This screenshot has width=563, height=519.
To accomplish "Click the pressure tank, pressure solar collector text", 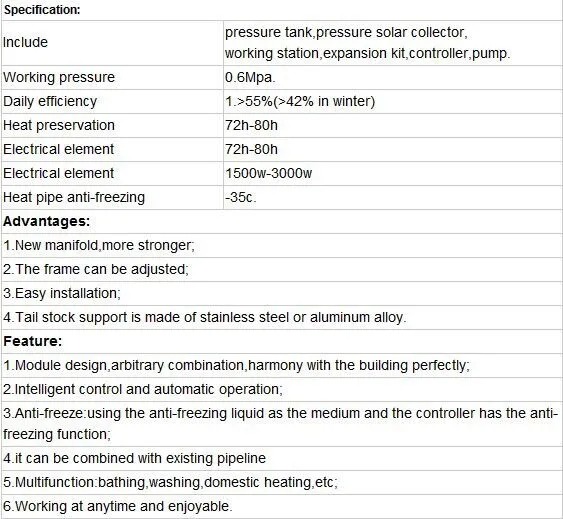I will pos(346,32).
